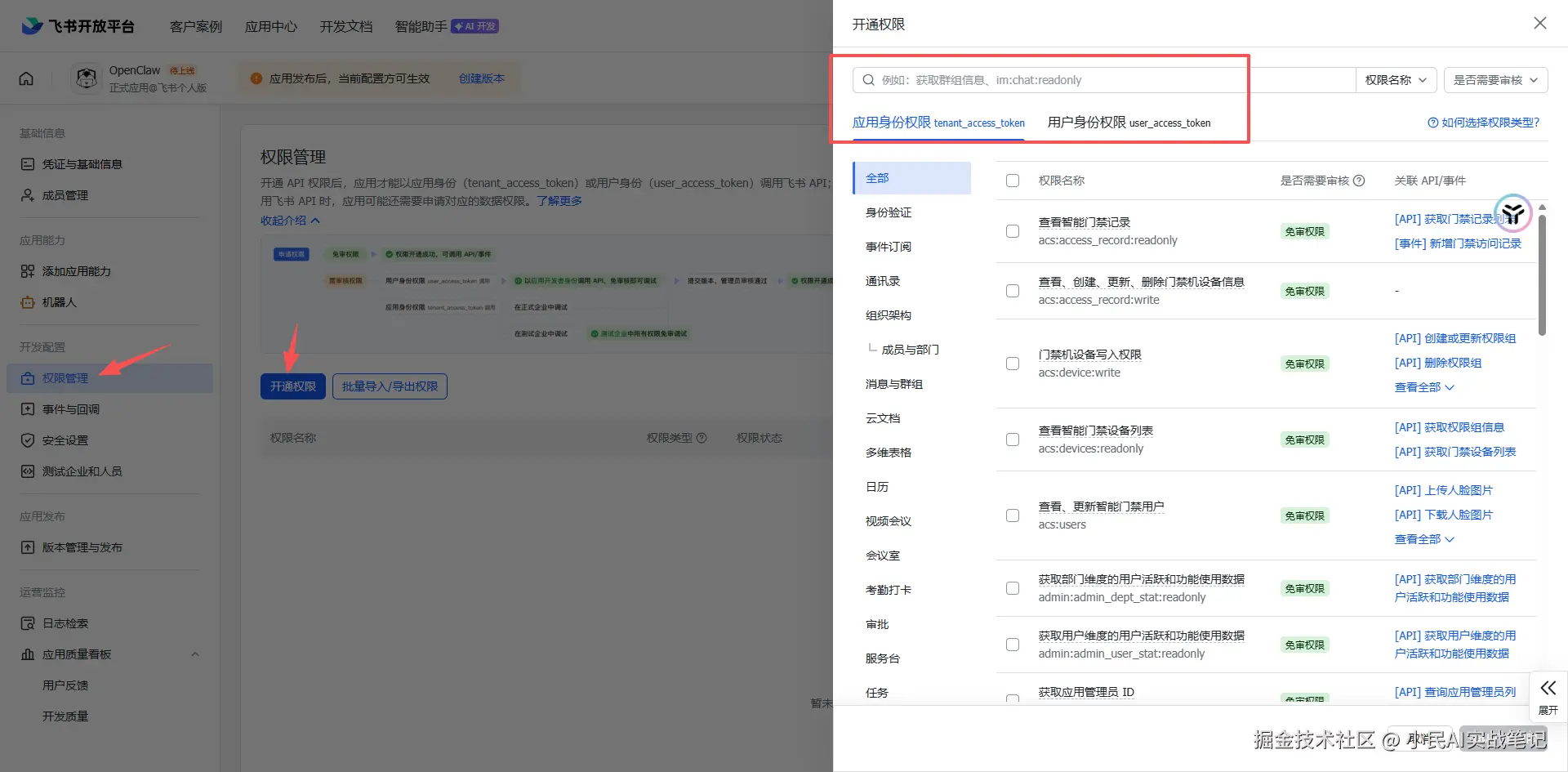Screen dimensions: 1568x772
Task: Close the 开通权限 panel with the X icon
Action: (1540, 24)
